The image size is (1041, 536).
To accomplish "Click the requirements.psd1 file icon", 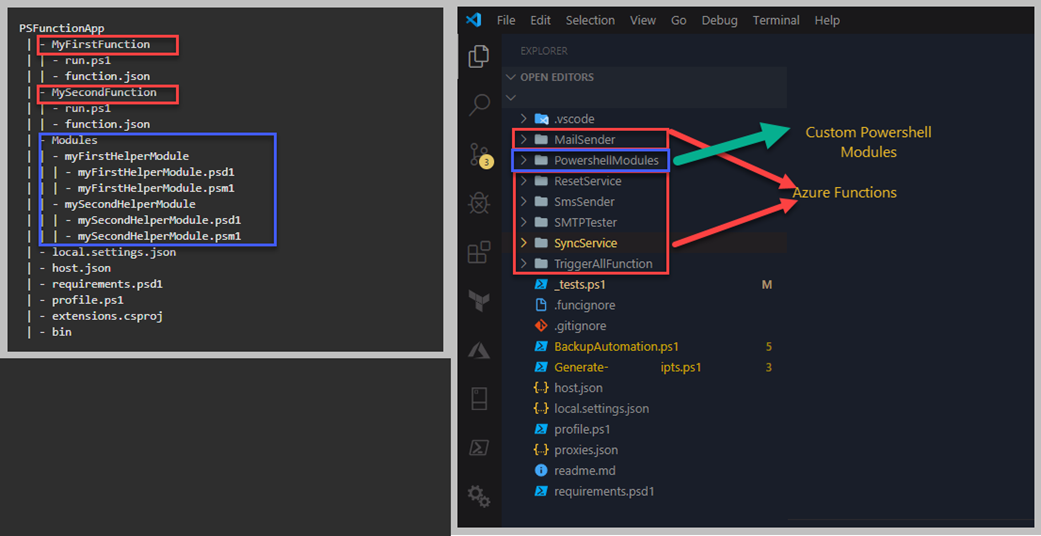I will [x=541, y=491].
